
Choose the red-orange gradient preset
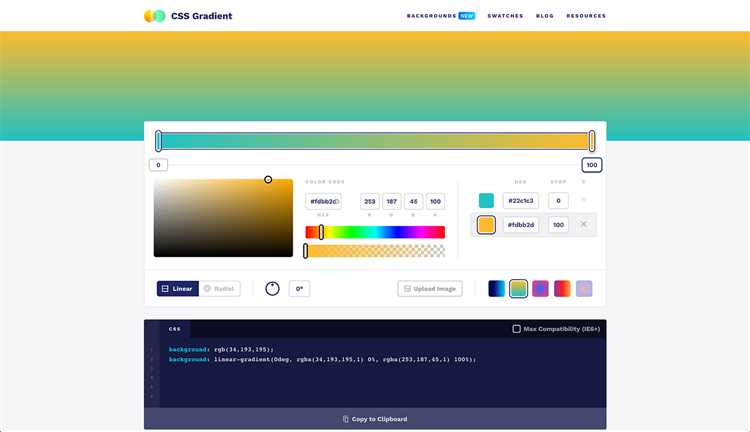coord(562,288)
